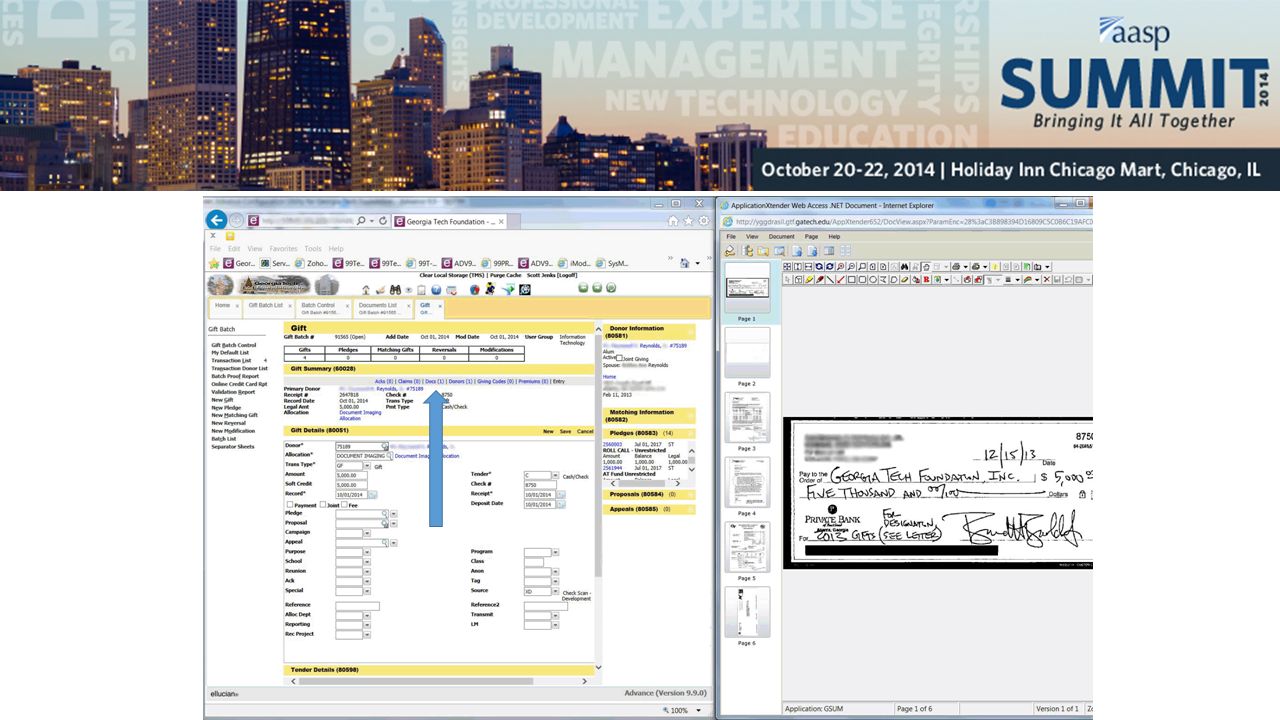
Task: Click the Gift form vertical scrollbar
Action: pyautogui.click(x=599, y=500)
